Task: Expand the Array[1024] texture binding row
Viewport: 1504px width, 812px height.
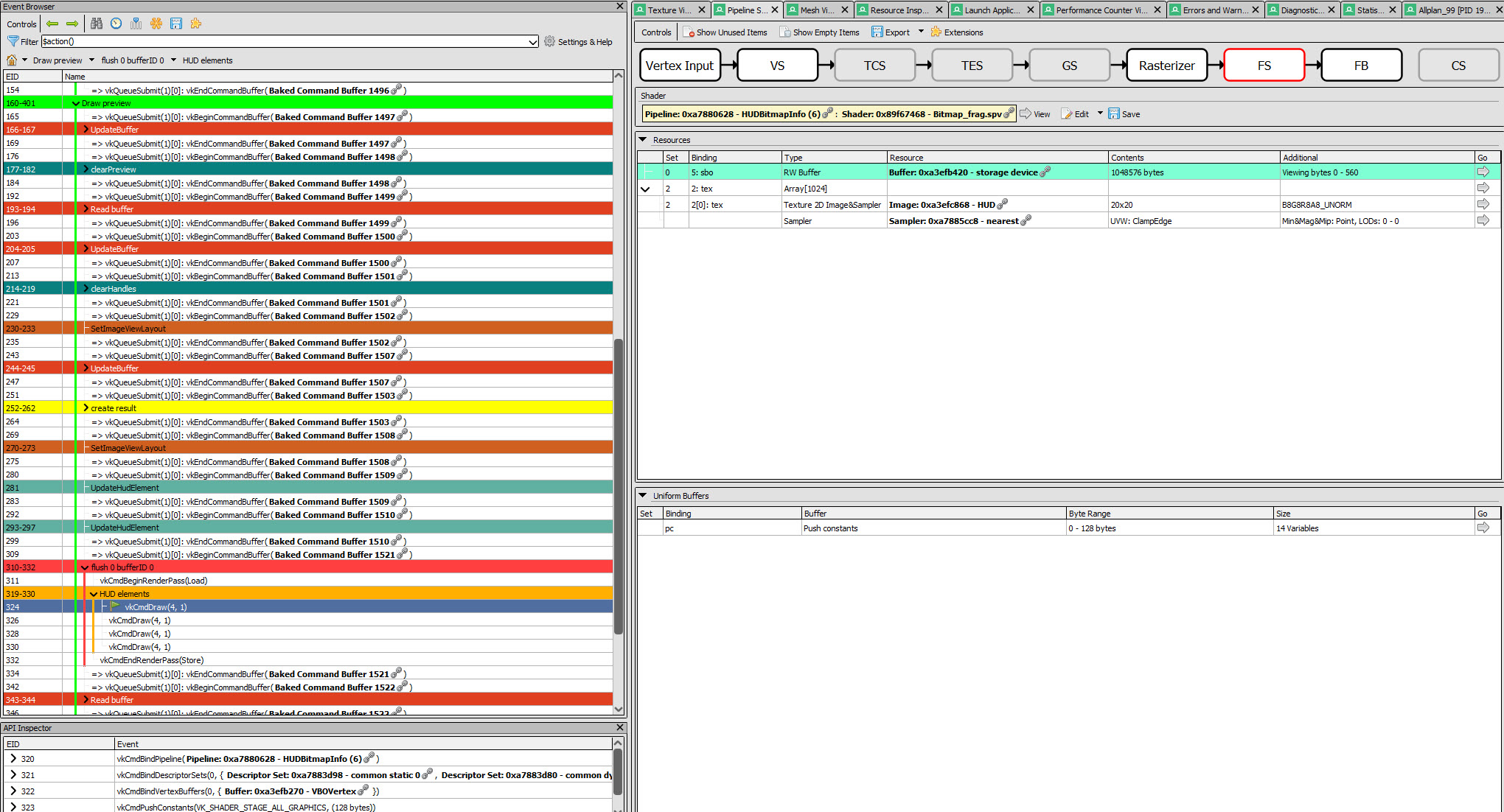Action: [646, 189]
